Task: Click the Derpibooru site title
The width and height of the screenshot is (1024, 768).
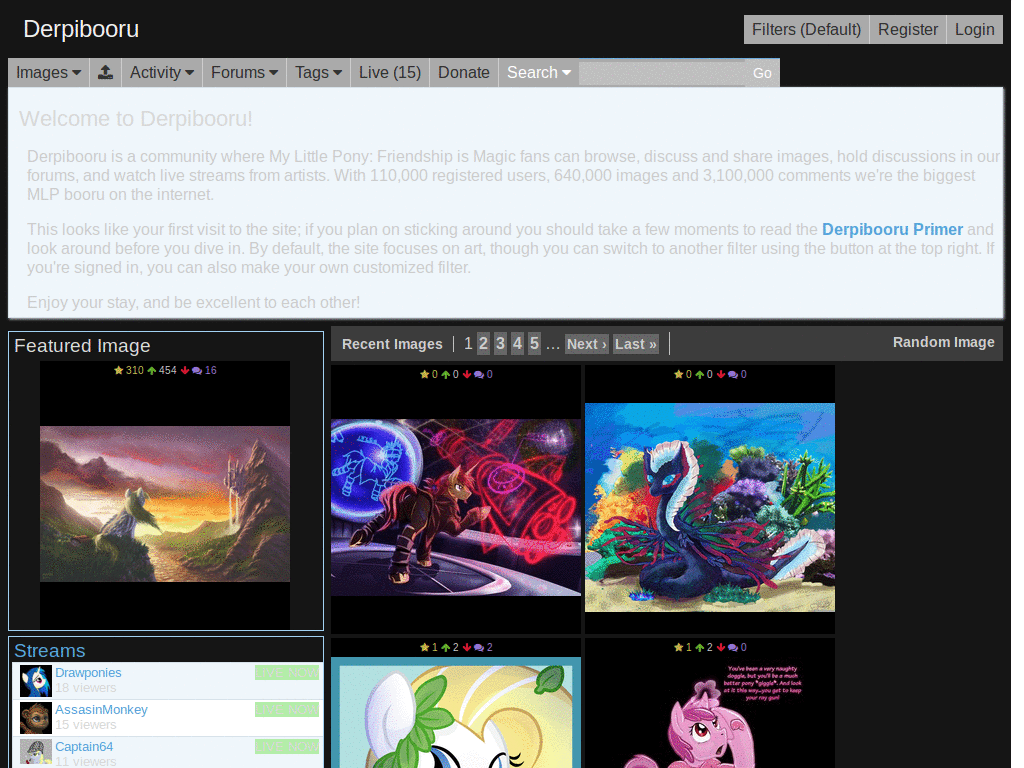Action: pos(81,29)
